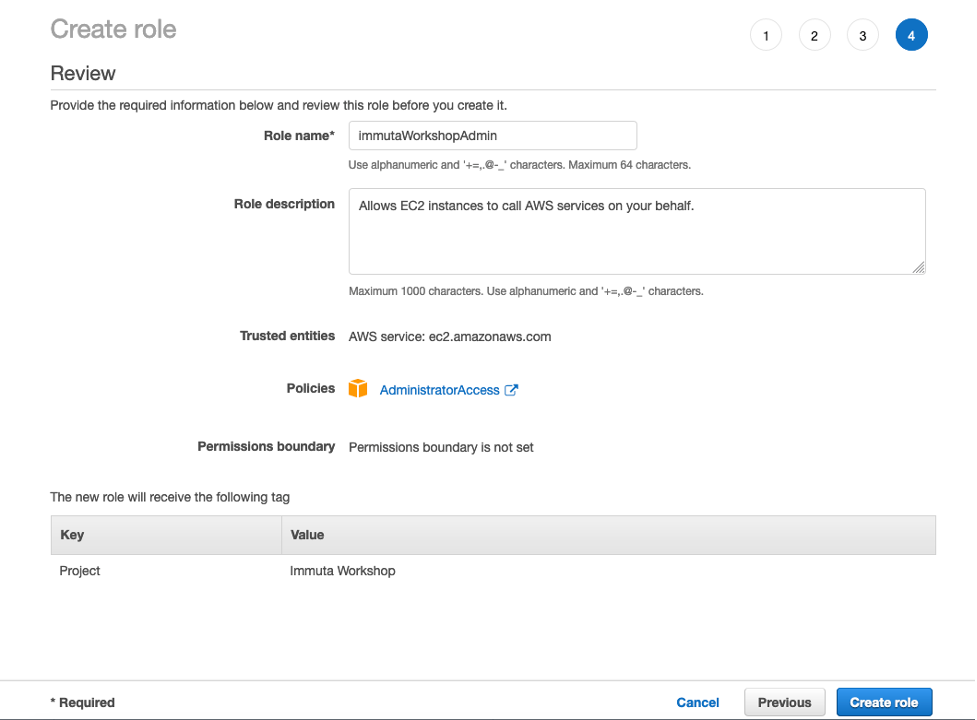Go to wizard step 1 circle
Screen dimensions: 977x720
click(x=766, y=36)
